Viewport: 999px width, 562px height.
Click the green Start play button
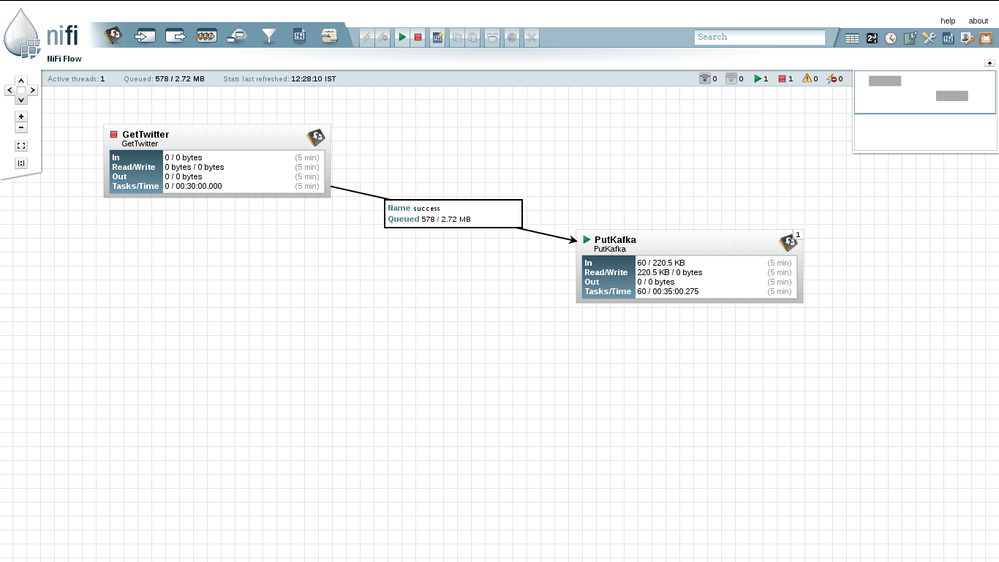[402, 37]
